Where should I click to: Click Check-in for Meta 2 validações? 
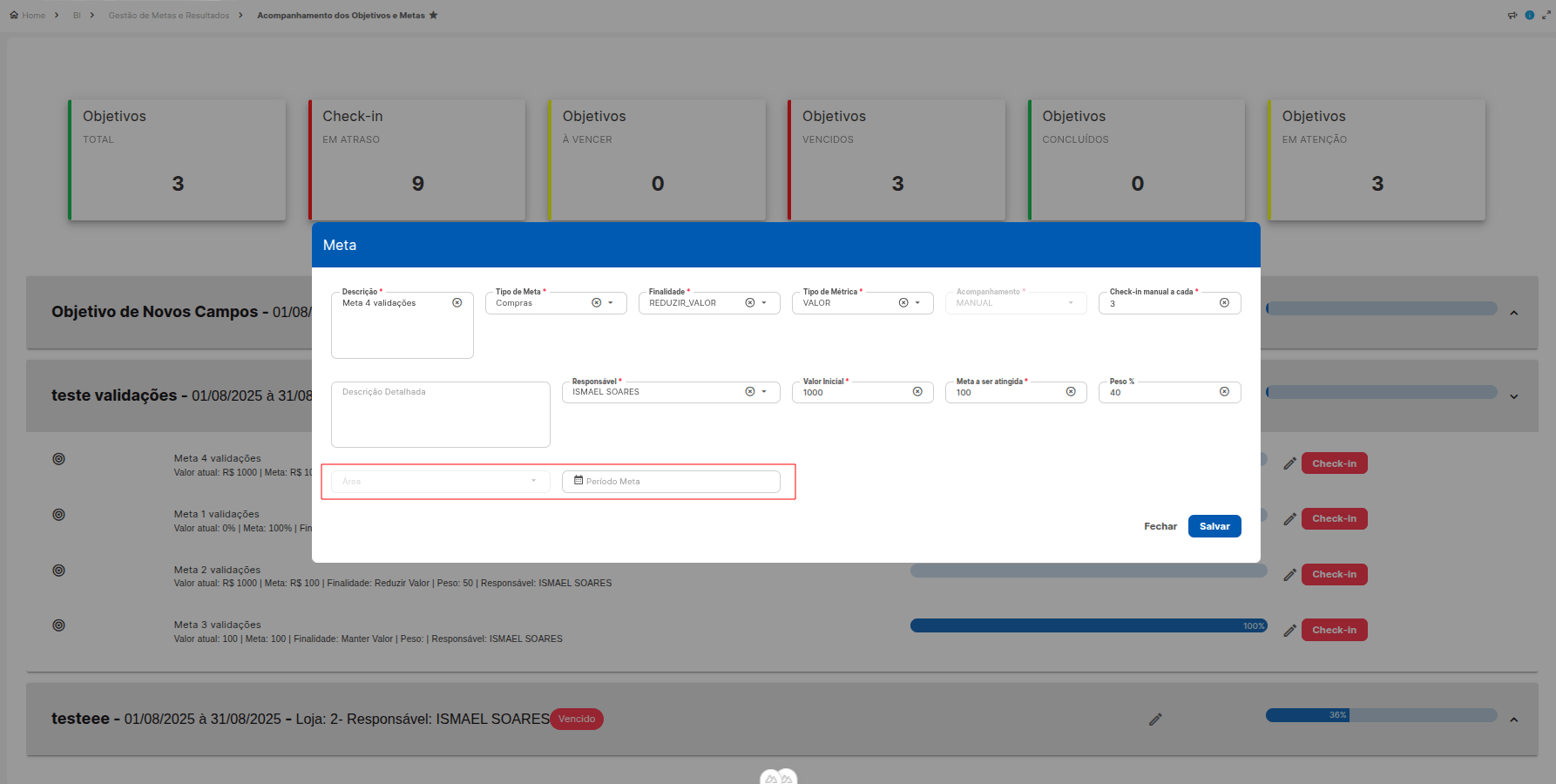tap(1334, 575)
